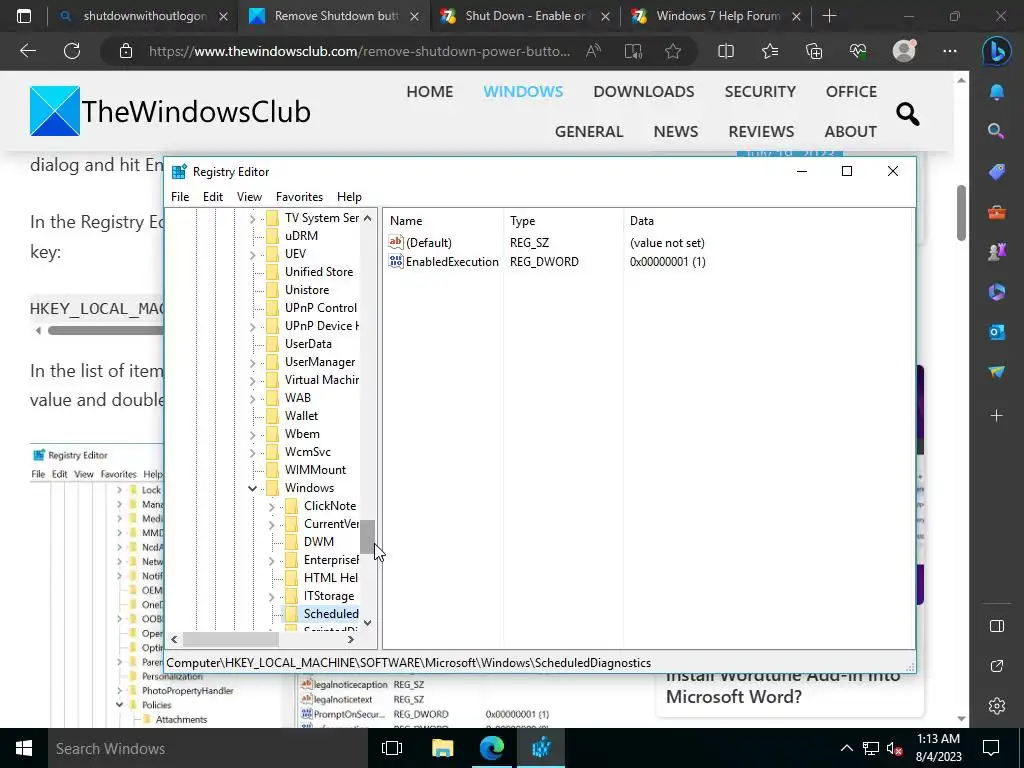Open the Favorites list icon
The height and width of the screenshot is (768, 1024).
770,51
